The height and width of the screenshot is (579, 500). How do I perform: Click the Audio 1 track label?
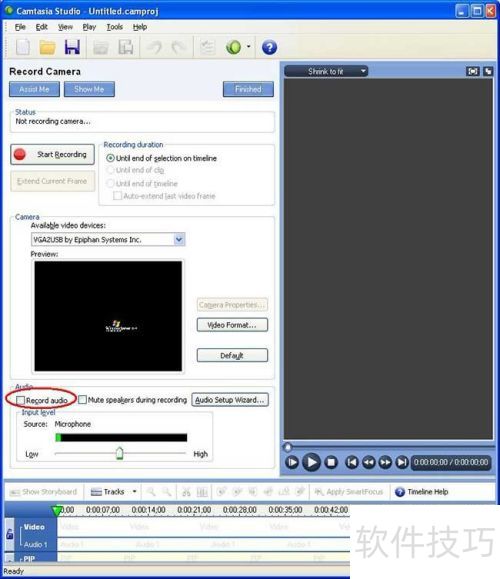click(x=35, y=545)
